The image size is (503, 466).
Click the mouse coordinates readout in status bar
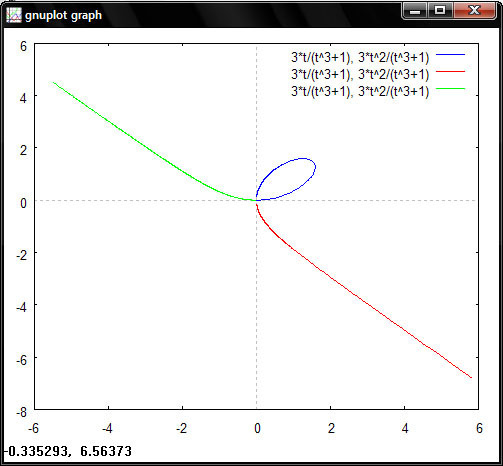click(68, 451)
